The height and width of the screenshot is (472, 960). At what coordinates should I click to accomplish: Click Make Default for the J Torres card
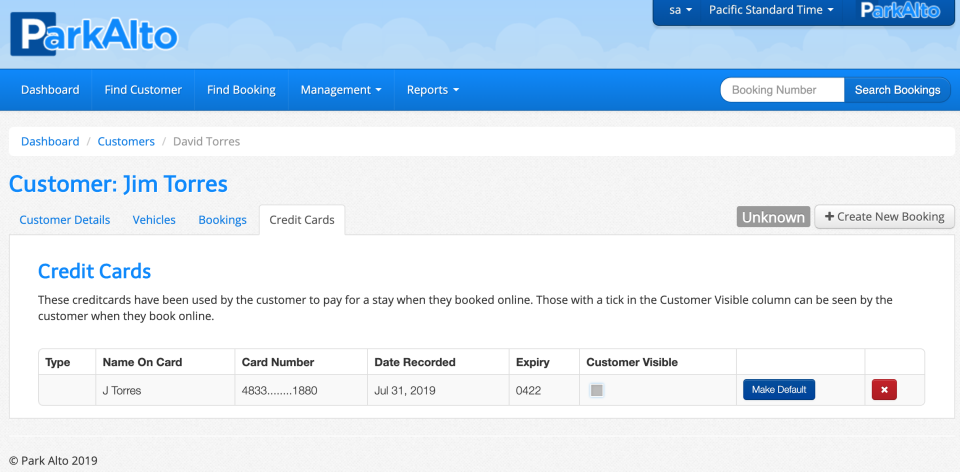click(779, 389)
